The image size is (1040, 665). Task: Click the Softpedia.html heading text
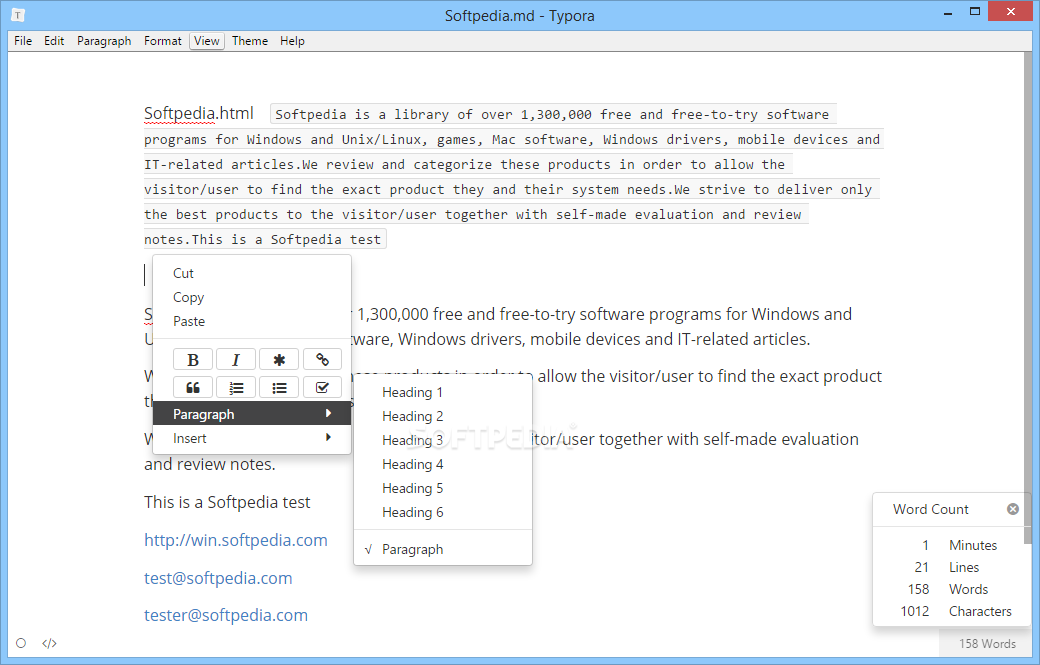198,113
